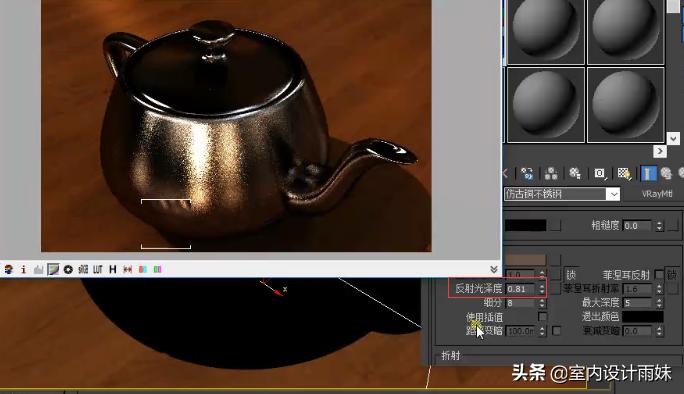Click the 最大深度 value field

point(638,303)
